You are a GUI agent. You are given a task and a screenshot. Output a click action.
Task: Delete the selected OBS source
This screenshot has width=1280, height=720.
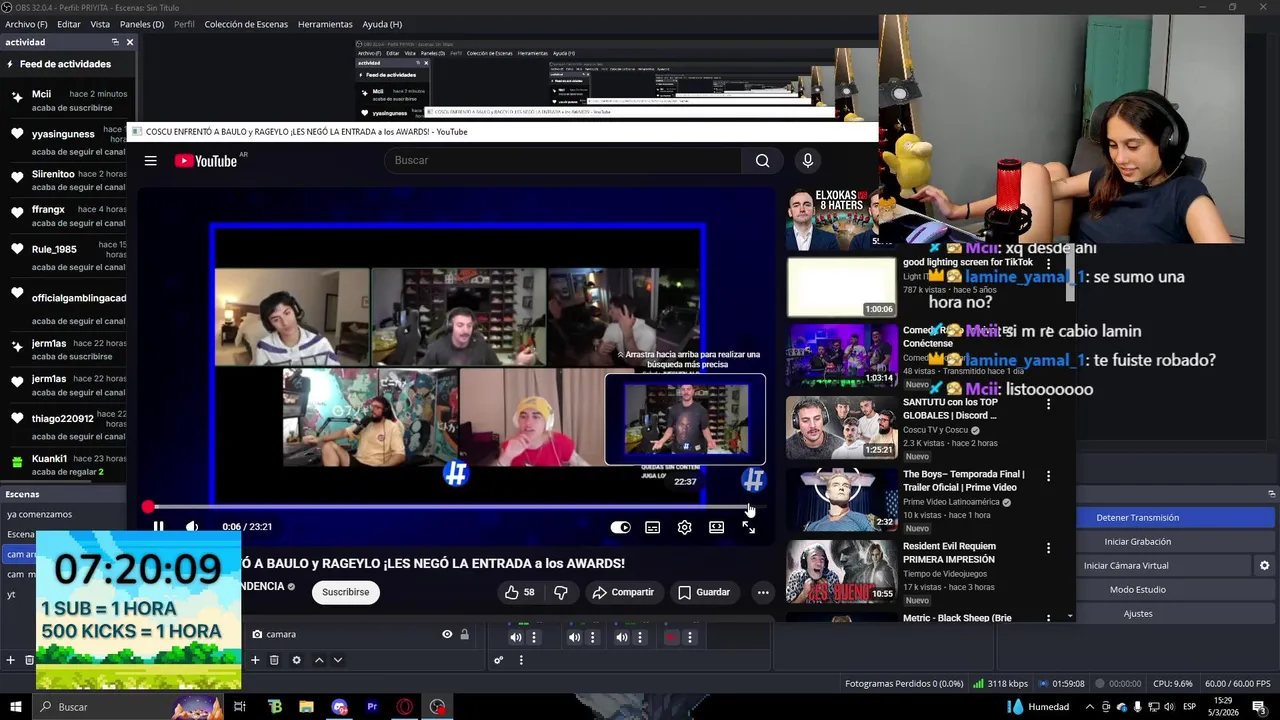[x=274, y=660]
